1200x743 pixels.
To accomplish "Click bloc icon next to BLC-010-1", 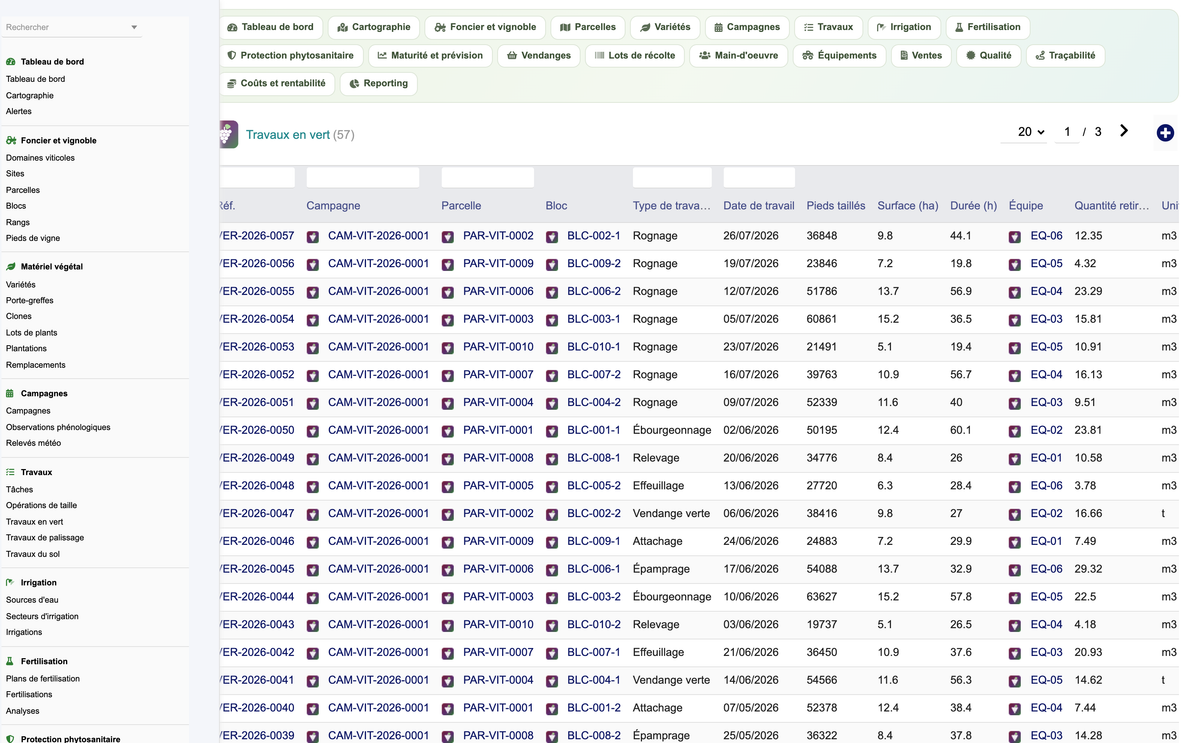I will click(x=552, y=348).
